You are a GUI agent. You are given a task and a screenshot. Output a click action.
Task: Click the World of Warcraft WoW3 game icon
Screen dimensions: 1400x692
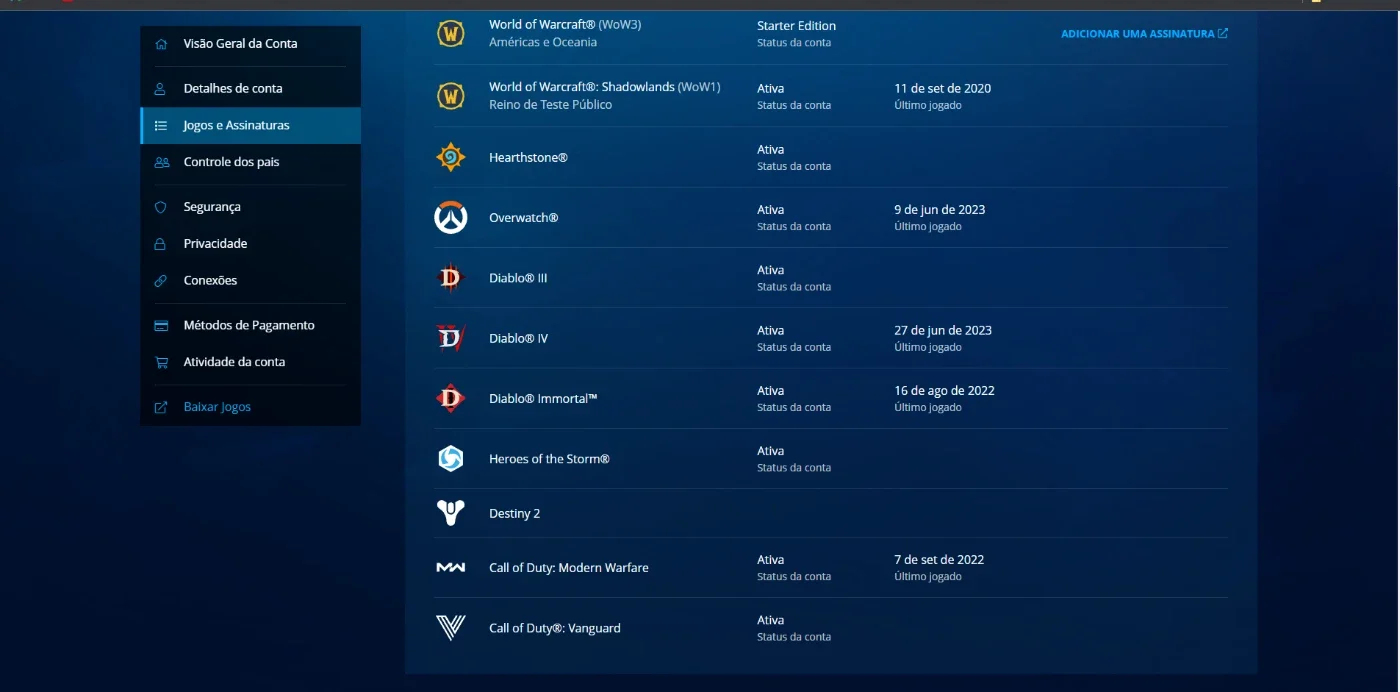point(451,34)
